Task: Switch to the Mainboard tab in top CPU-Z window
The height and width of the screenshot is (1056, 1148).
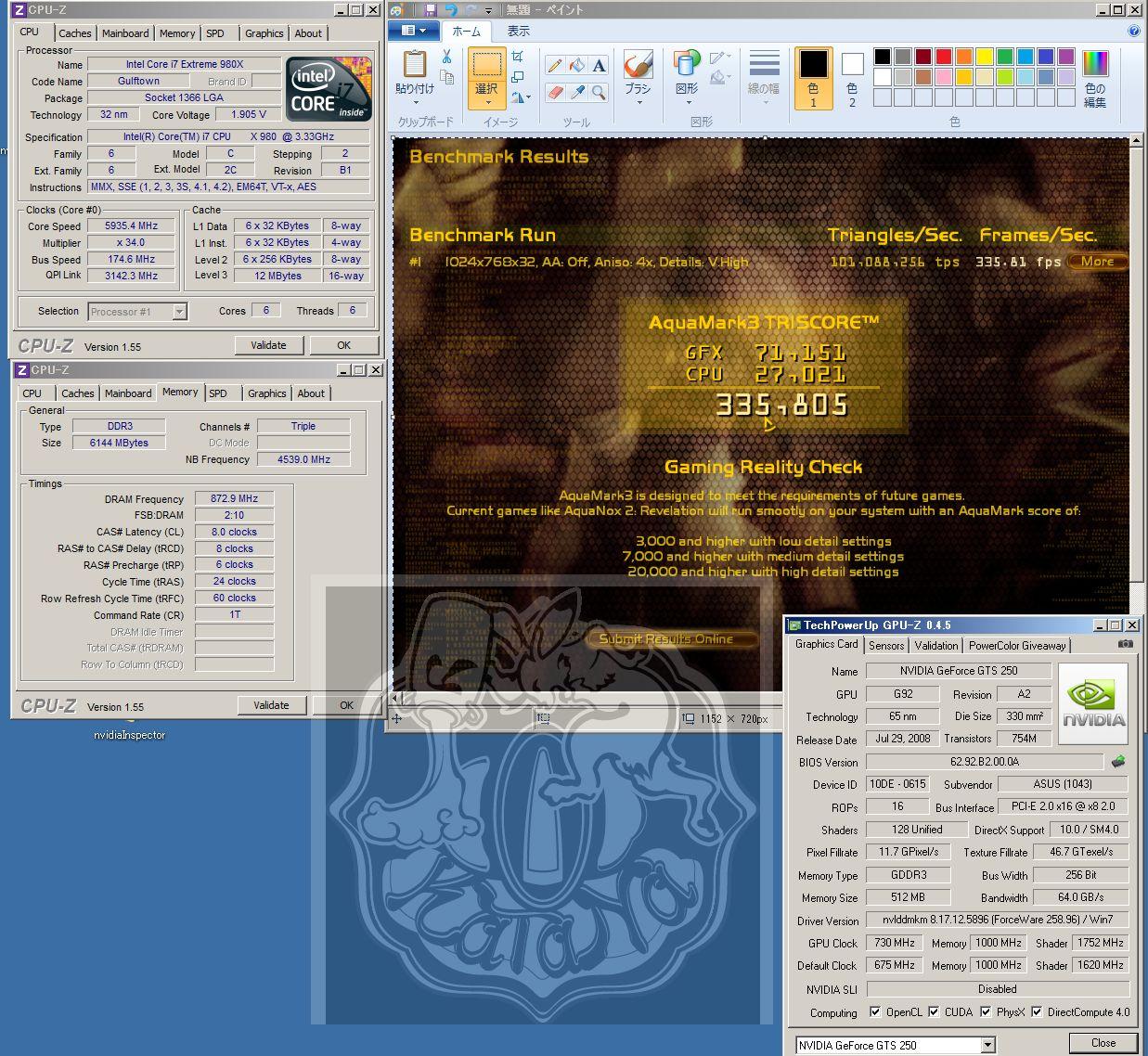Action: (125, 33)
